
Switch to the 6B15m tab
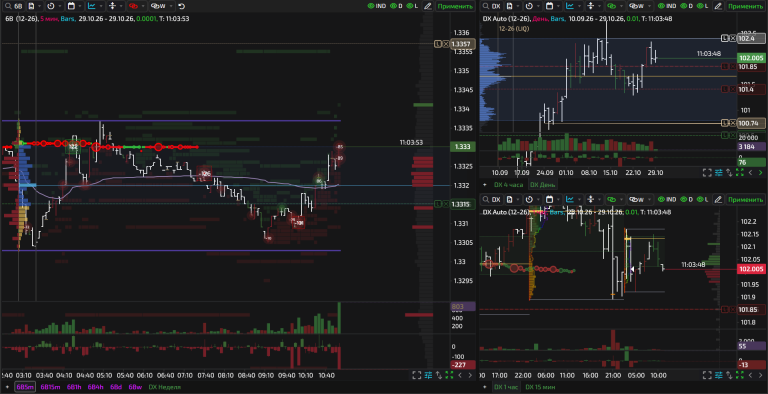50,387
